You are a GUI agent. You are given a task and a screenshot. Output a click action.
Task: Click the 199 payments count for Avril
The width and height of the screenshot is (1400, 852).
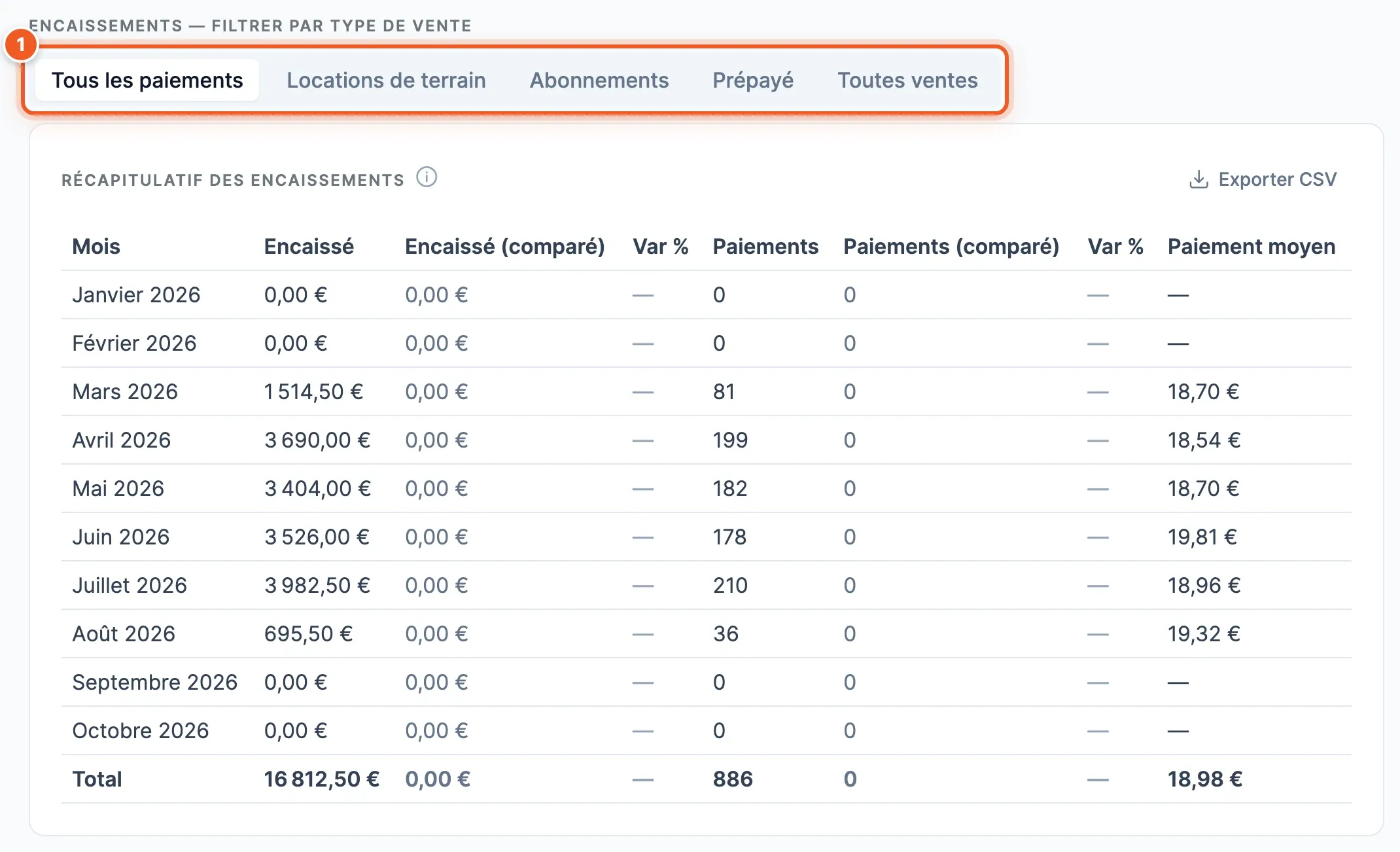730,440
